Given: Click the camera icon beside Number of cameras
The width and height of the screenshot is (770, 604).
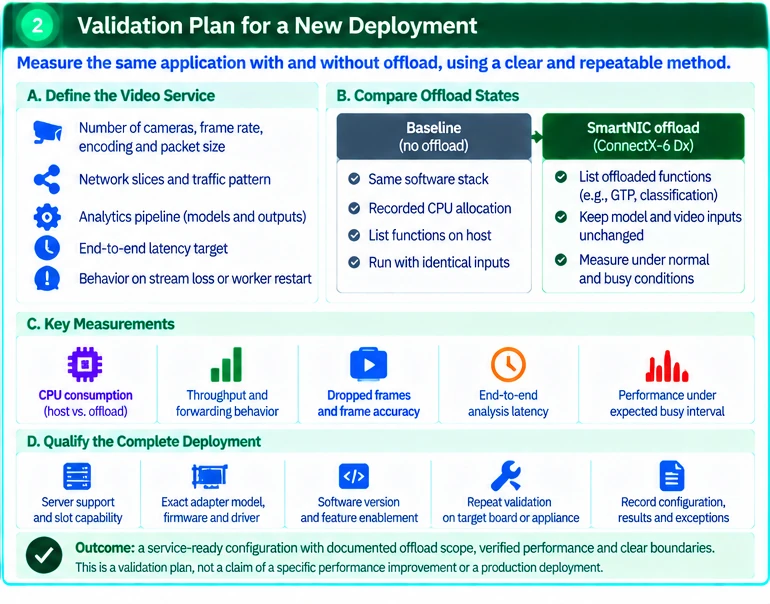Looking at the screenshot, I should tap(47, 132).
